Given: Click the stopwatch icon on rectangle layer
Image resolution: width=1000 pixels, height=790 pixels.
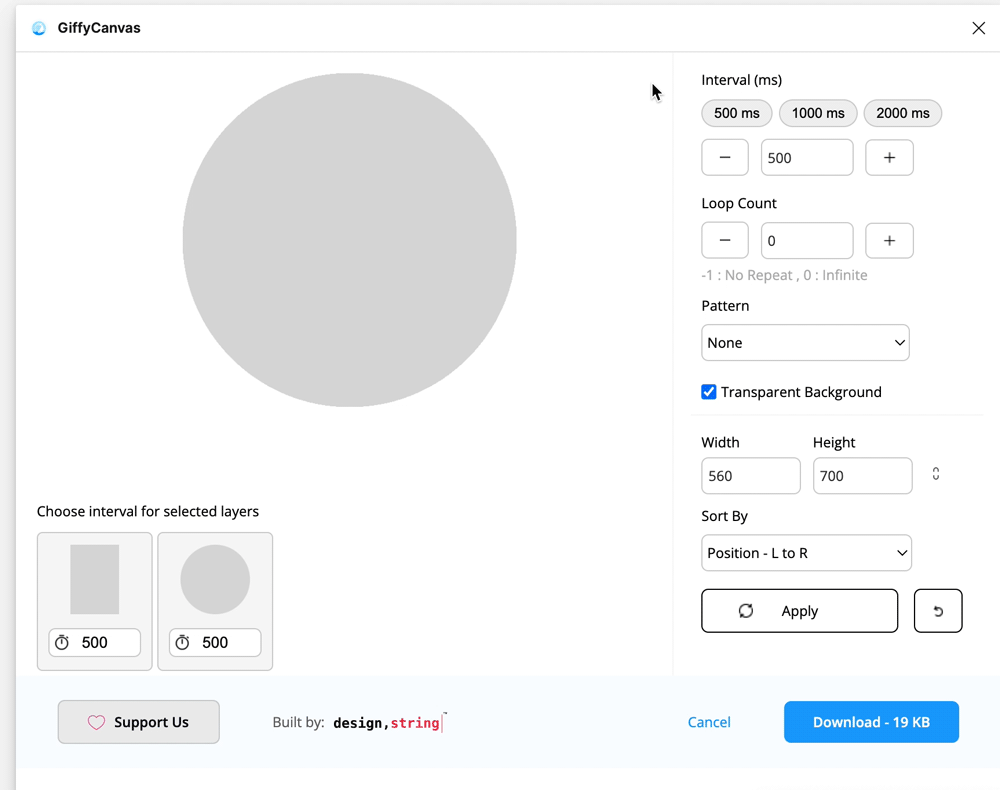Looking at the screenshot, I should pos(62,642).
